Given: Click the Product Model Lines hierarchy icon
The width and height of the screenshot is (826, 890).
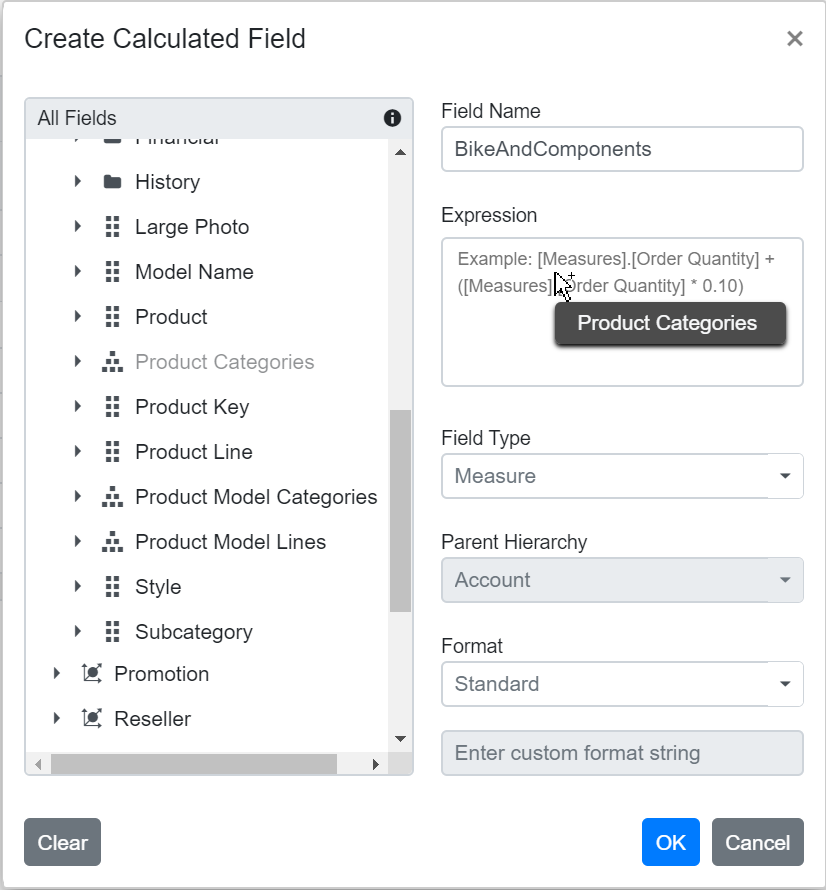Looking at the screenshot, I should tap(112, 542).
